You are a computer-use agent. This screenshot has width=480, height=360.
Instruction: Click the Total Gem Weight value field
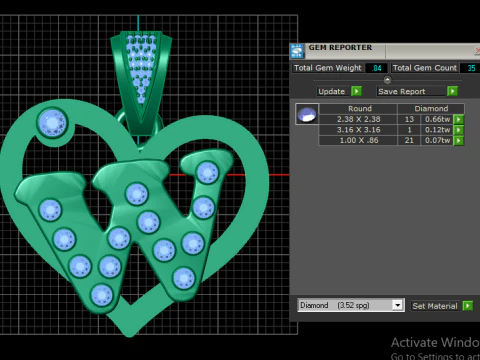click(x=377, y=68)
